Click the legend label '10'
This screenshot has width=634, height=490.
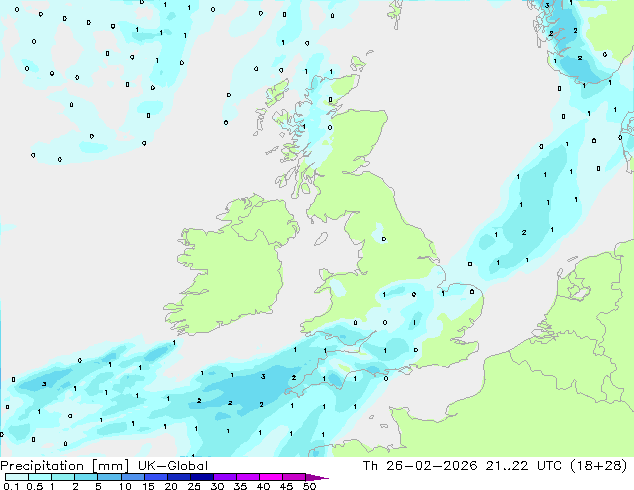pos(125,486)
